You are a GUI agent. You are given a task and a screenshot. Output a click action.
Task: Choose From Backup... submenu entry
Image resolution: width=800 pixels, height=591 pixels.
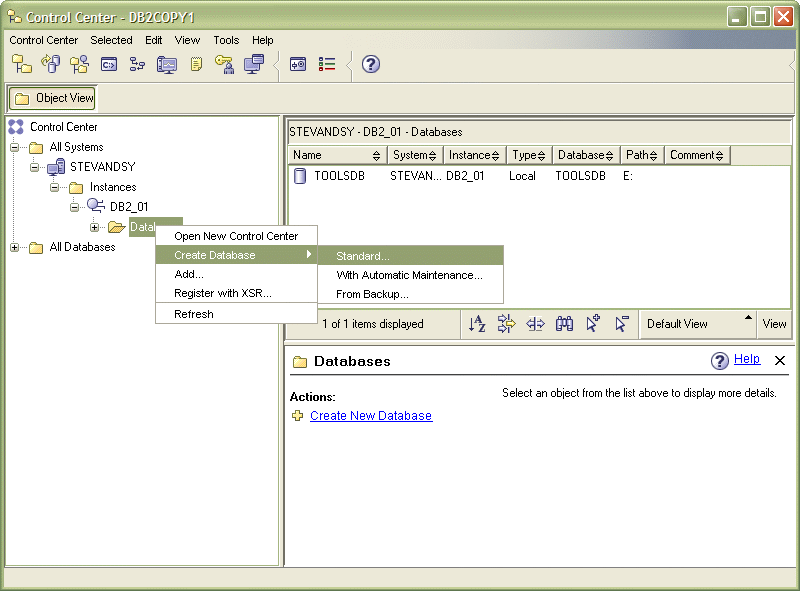point(411,294)
